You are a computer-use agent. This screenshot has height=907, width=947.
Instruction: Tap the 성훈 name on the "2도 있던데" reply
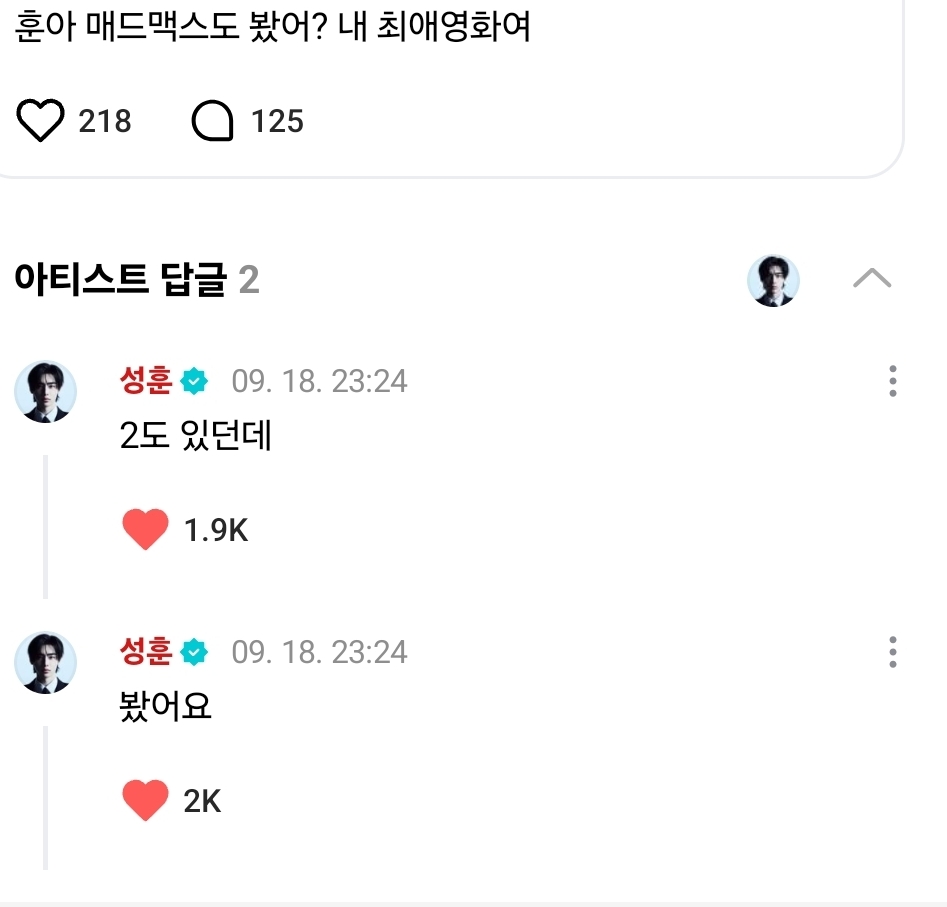tap(146, 381)
